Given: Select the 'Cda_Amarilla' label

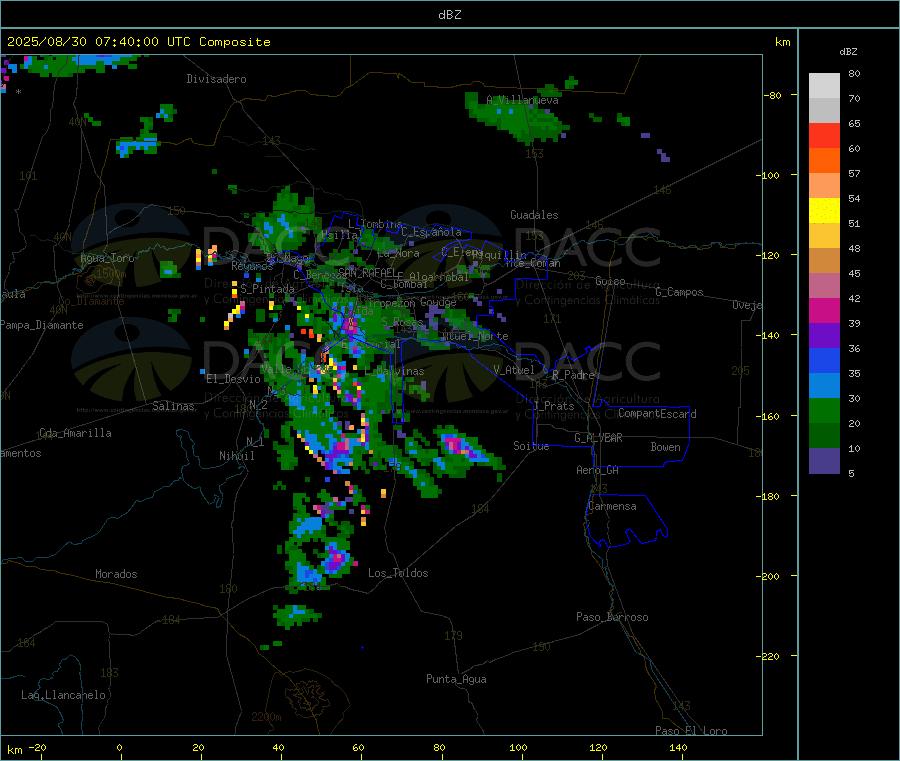Looking at the screenshot, I should pyautogui.click(x=75, y=433).
